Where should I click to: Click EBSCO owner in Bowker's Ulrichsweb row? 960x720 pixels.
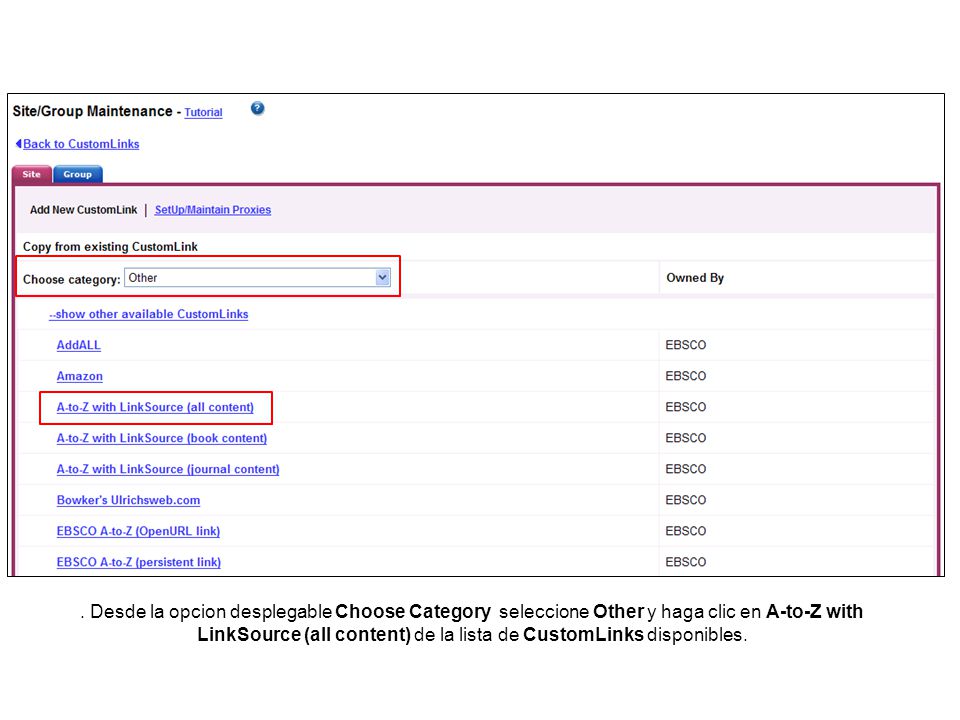point(686,500)
